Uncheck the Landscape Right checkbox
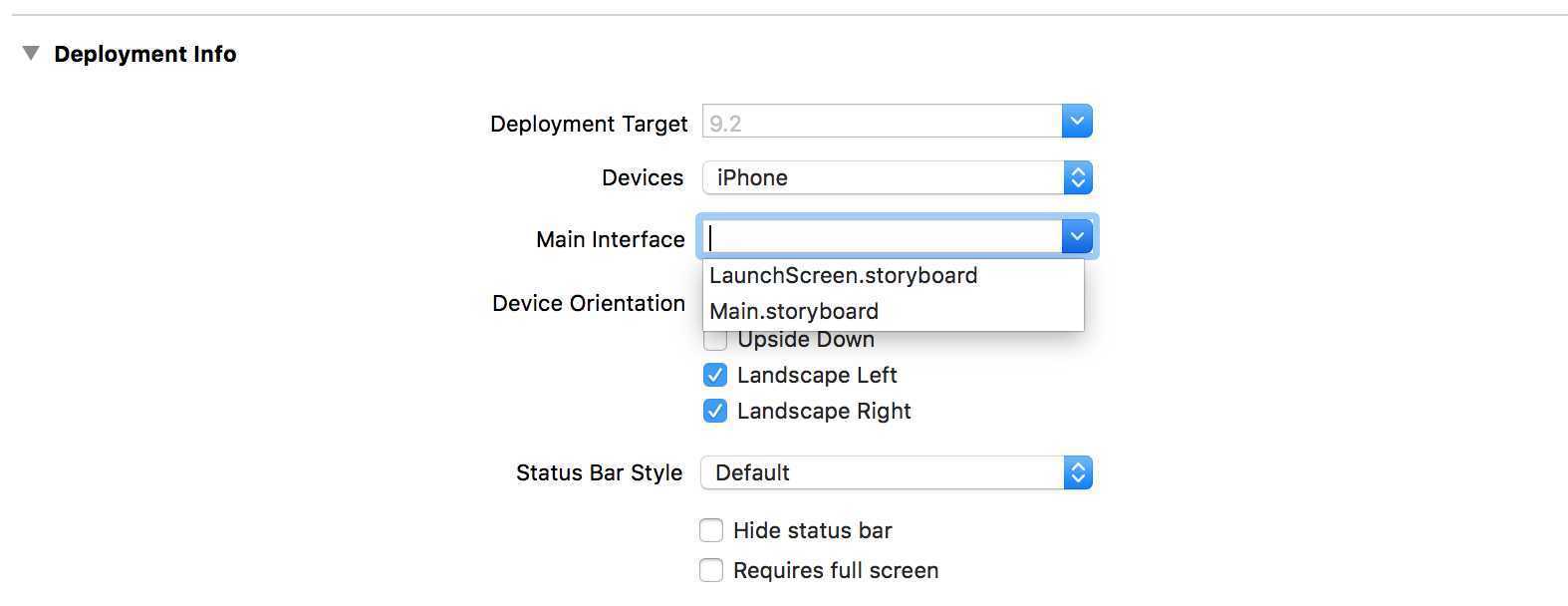The width and height of the screenshot is (1568, 606). [x=715, y=411]
